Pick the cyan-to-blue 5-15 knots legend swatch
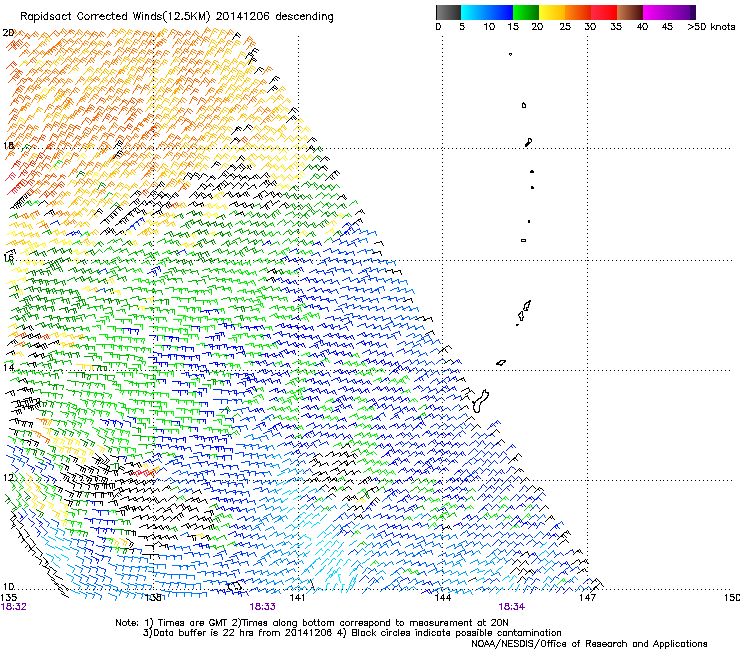The image size is (740, 650). [x=487, y=12]
